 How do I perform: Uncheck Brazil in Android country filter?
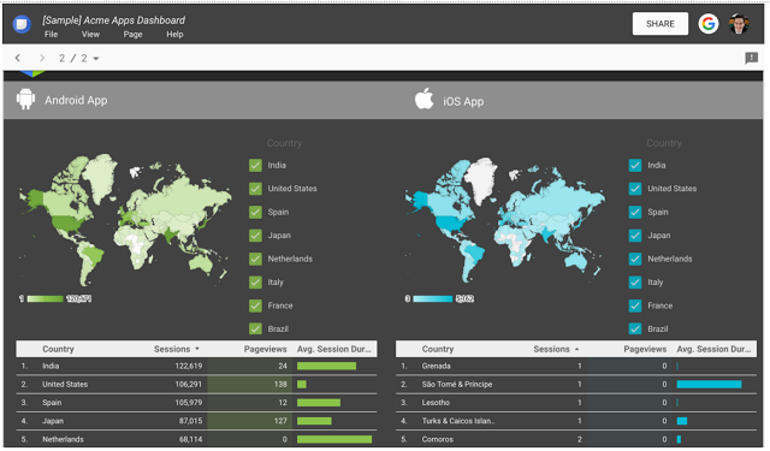coord(255,328)
